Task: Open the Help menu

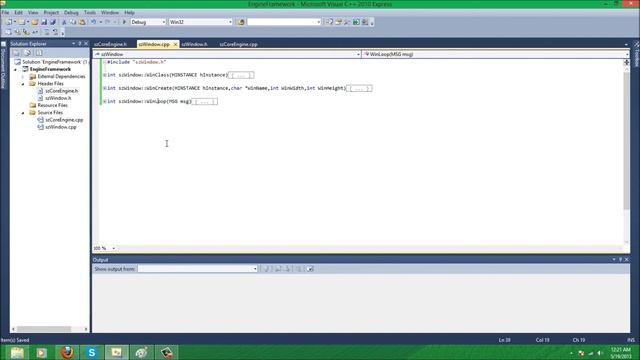Action: tap(129, 13)
